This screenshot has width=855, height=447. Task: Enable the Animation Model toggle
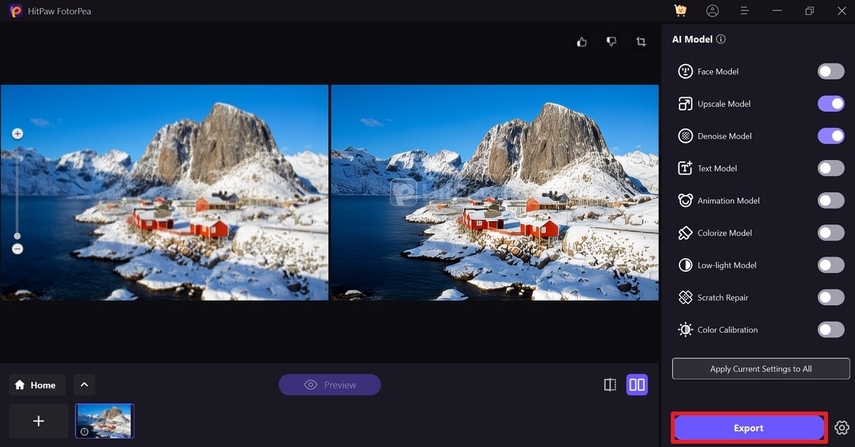pyautogui.click(x=831, y=200)
